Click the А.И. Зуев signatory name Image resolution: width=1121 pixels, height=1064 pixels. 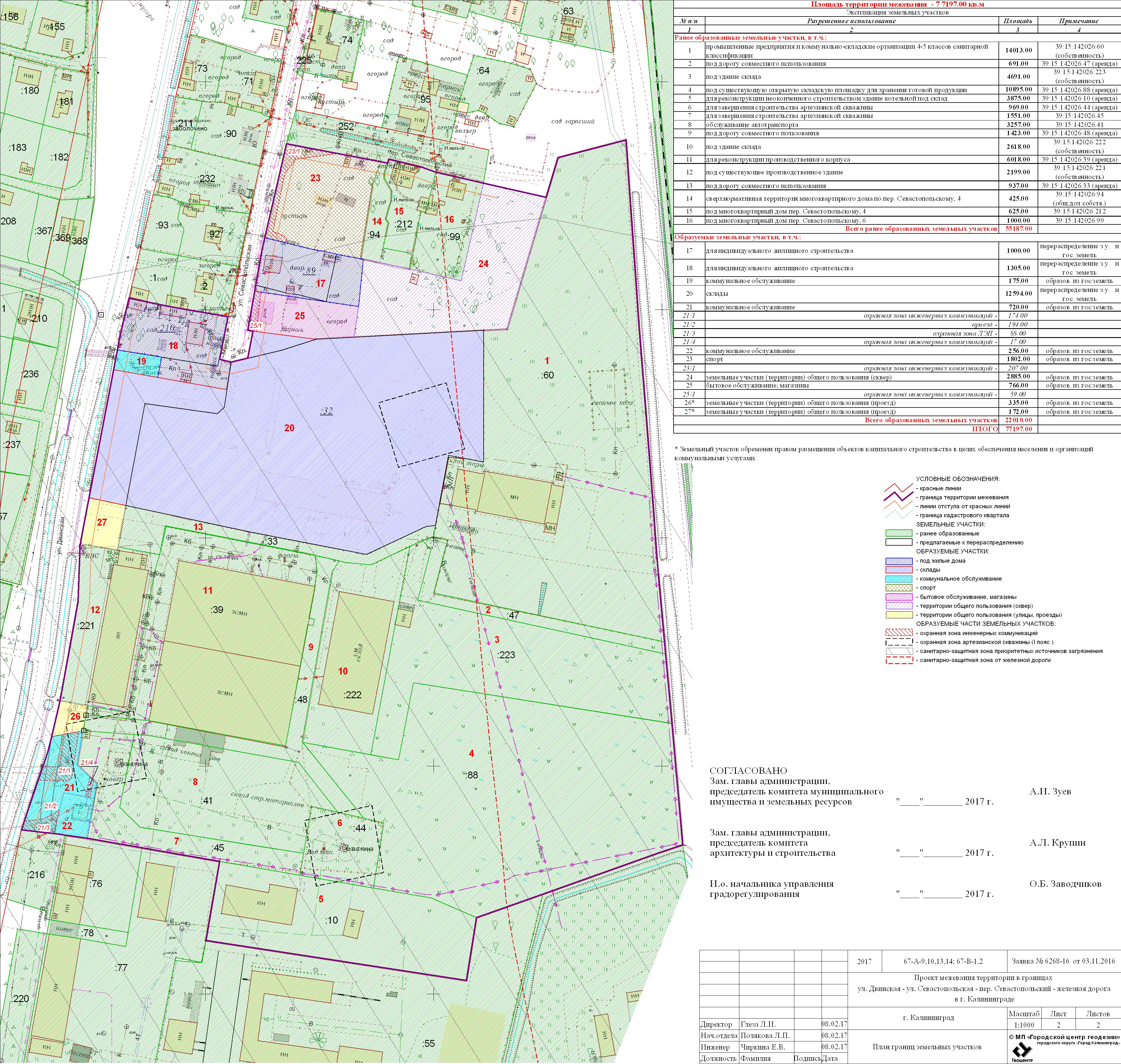(1050, 792)
